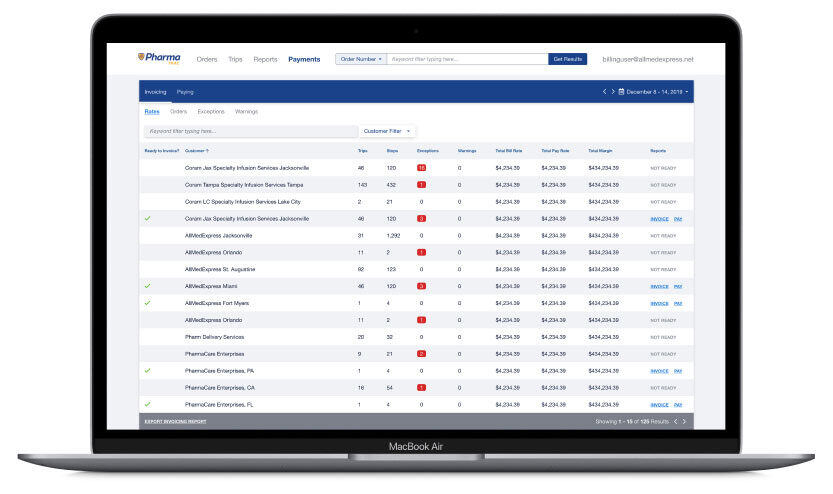This screenshot has height=494, width=833.
Task: Select the Orders sub-tab under Invoicing
Action: (178, 112)
